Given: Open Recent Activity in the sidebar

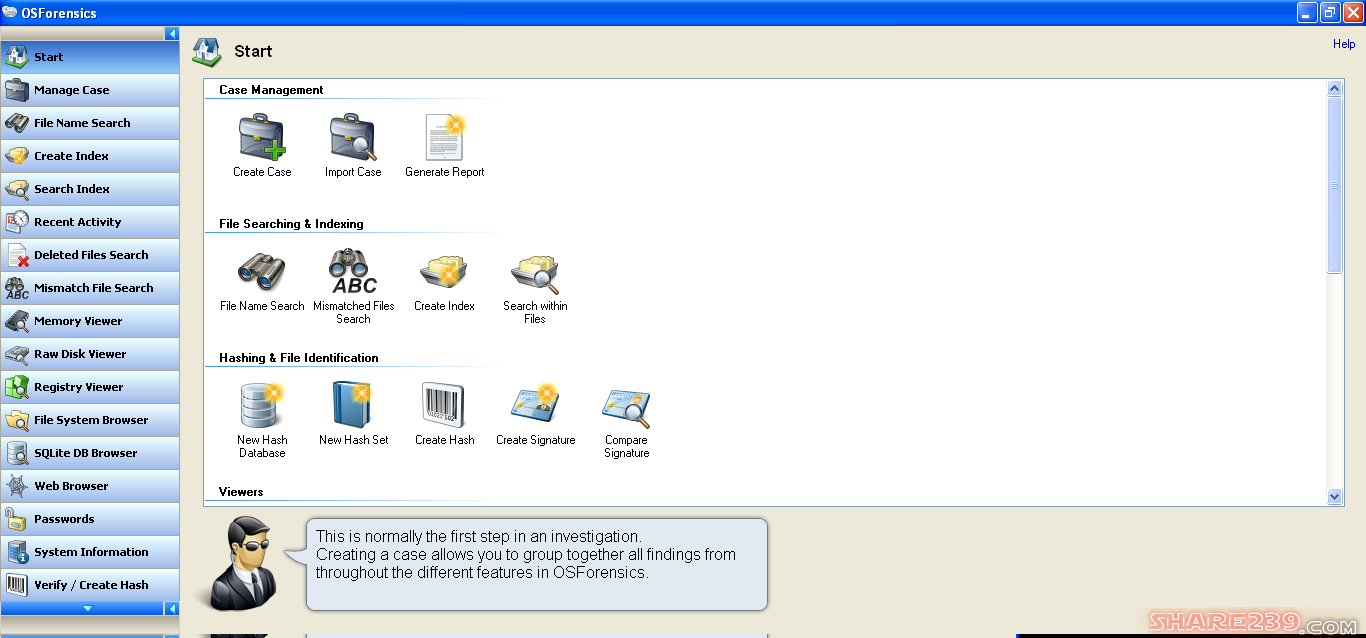Looking at the screenshot, I should point(90,222).
